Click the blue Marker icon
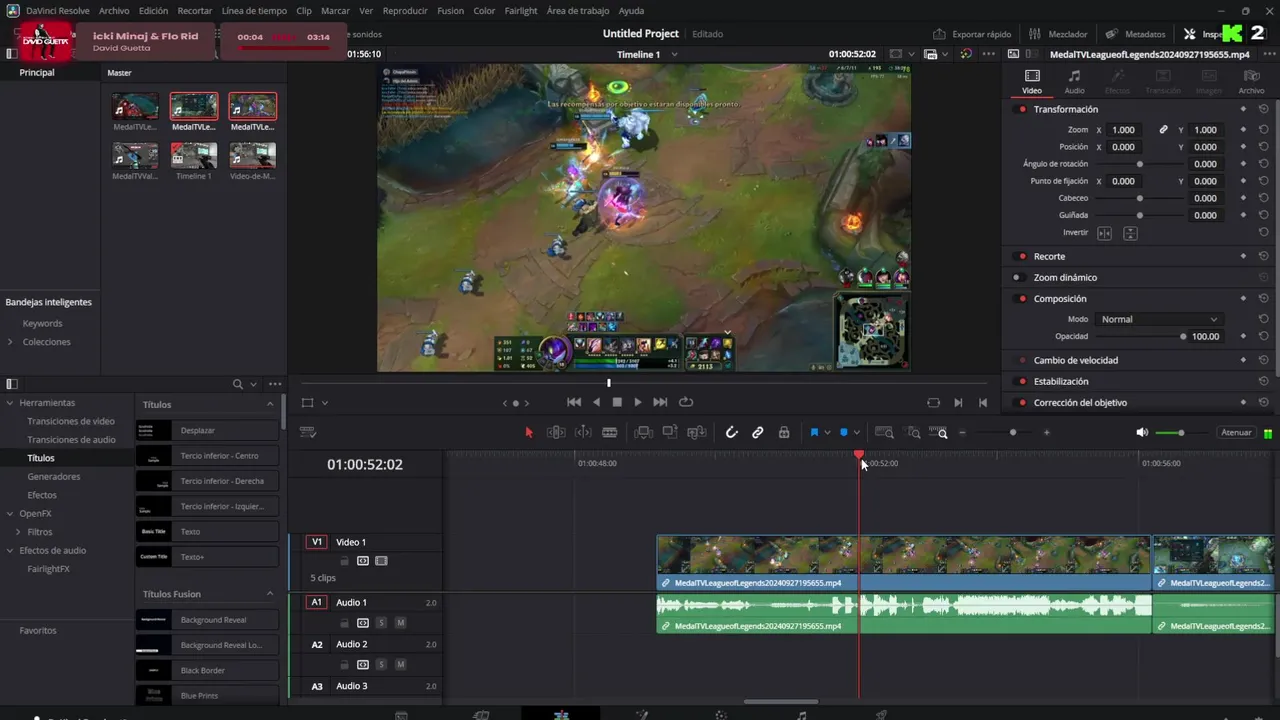Image resolution: width=1280 pixels, height=720 pixels. [844, 432]
